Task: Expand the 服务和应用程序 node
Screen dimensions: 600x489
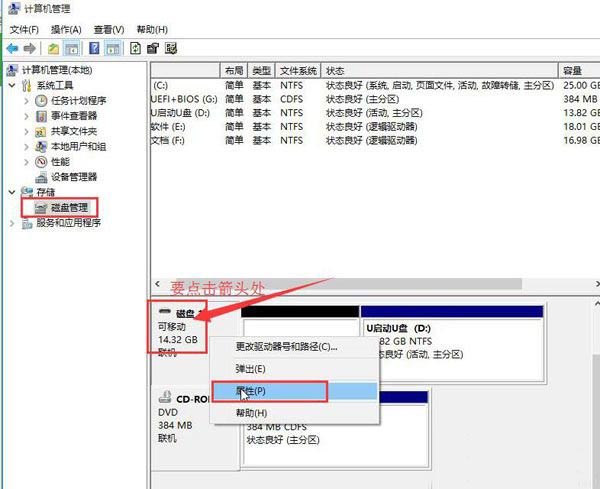Action: [12, 223]
